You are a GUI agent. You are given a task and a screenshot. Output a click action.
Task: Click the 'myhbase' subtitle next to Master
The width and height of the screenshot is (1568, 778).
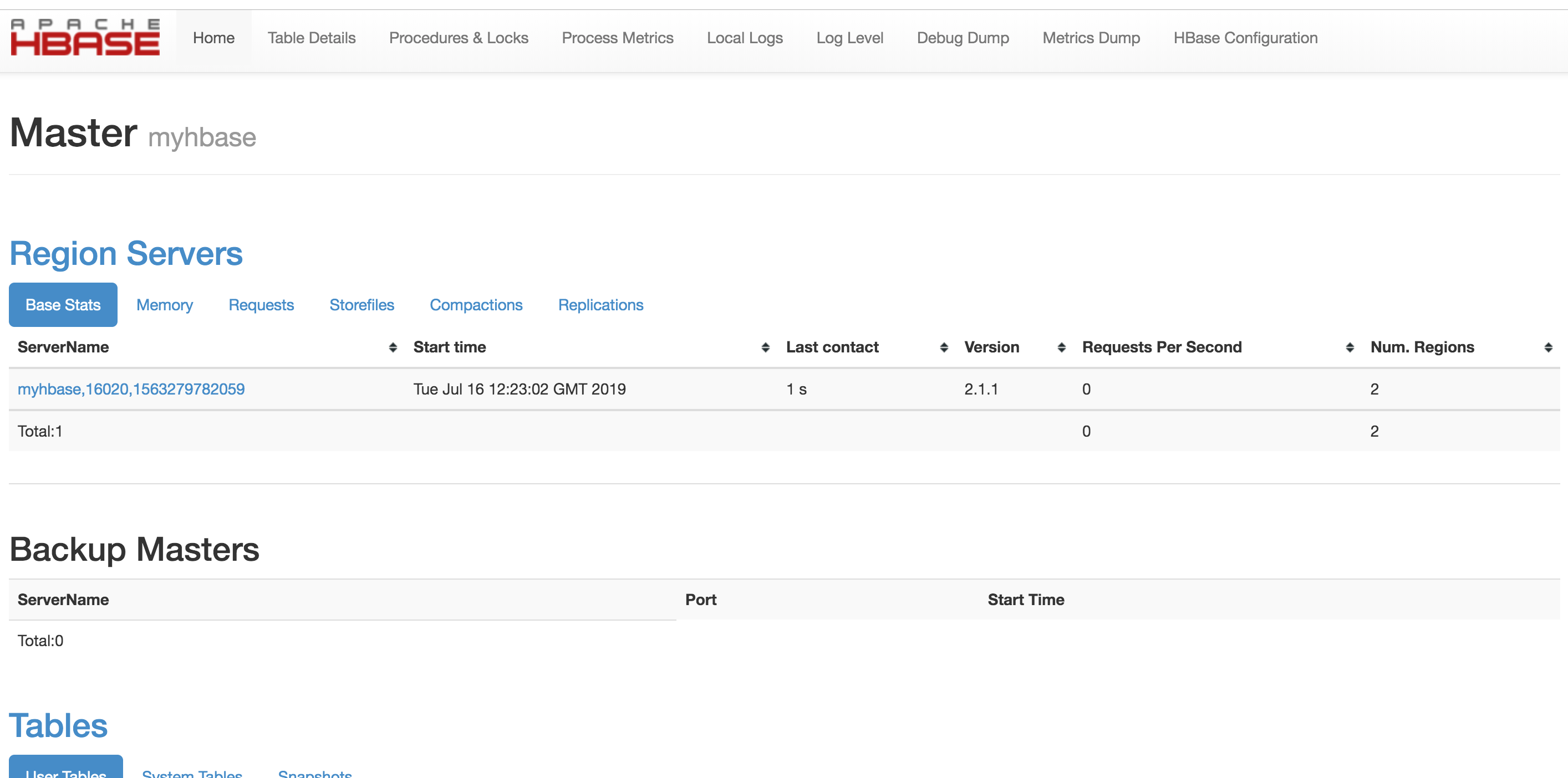[x=202, y=138]
